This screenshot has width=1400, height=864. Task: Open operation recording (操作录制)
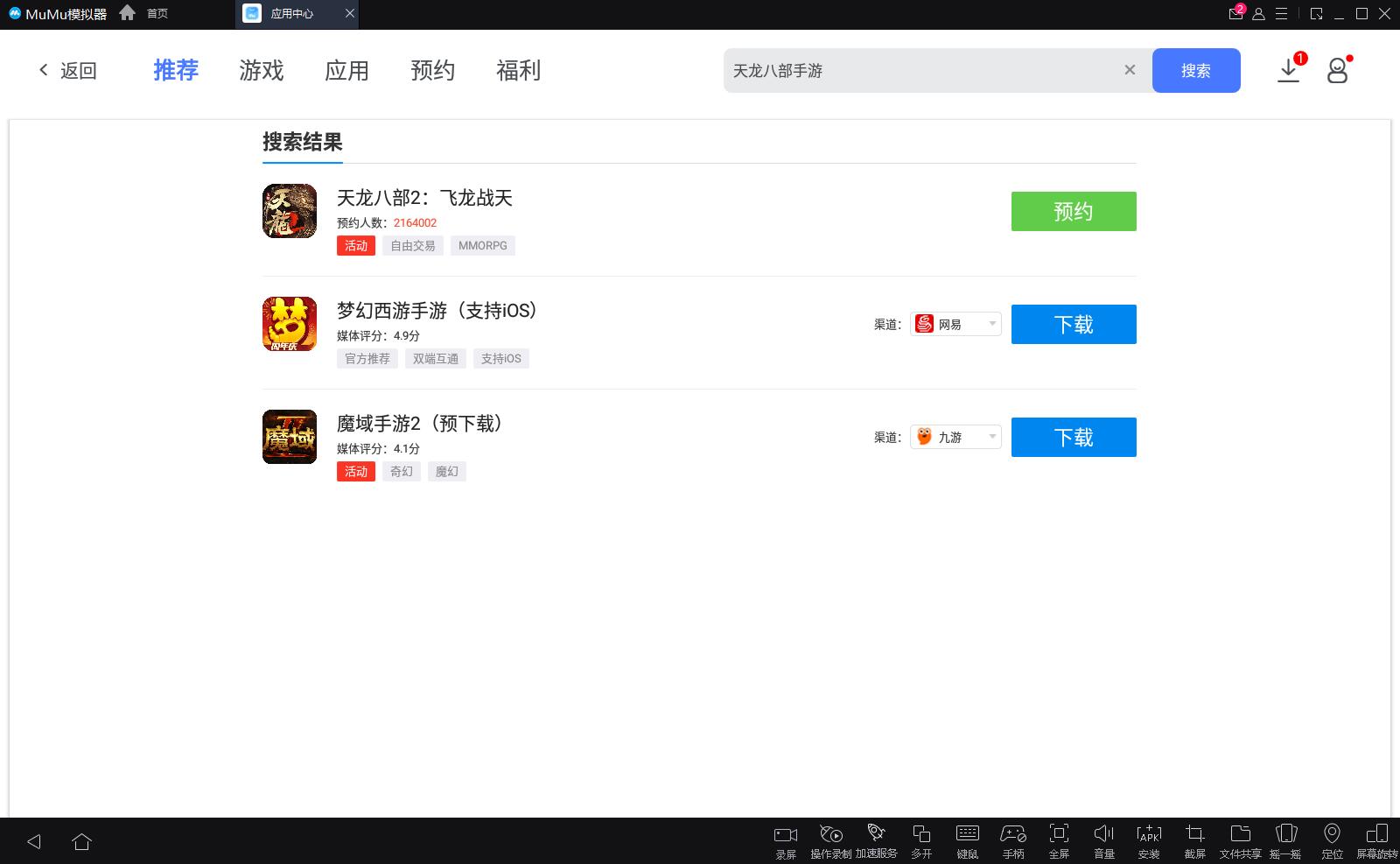point(830,842)
